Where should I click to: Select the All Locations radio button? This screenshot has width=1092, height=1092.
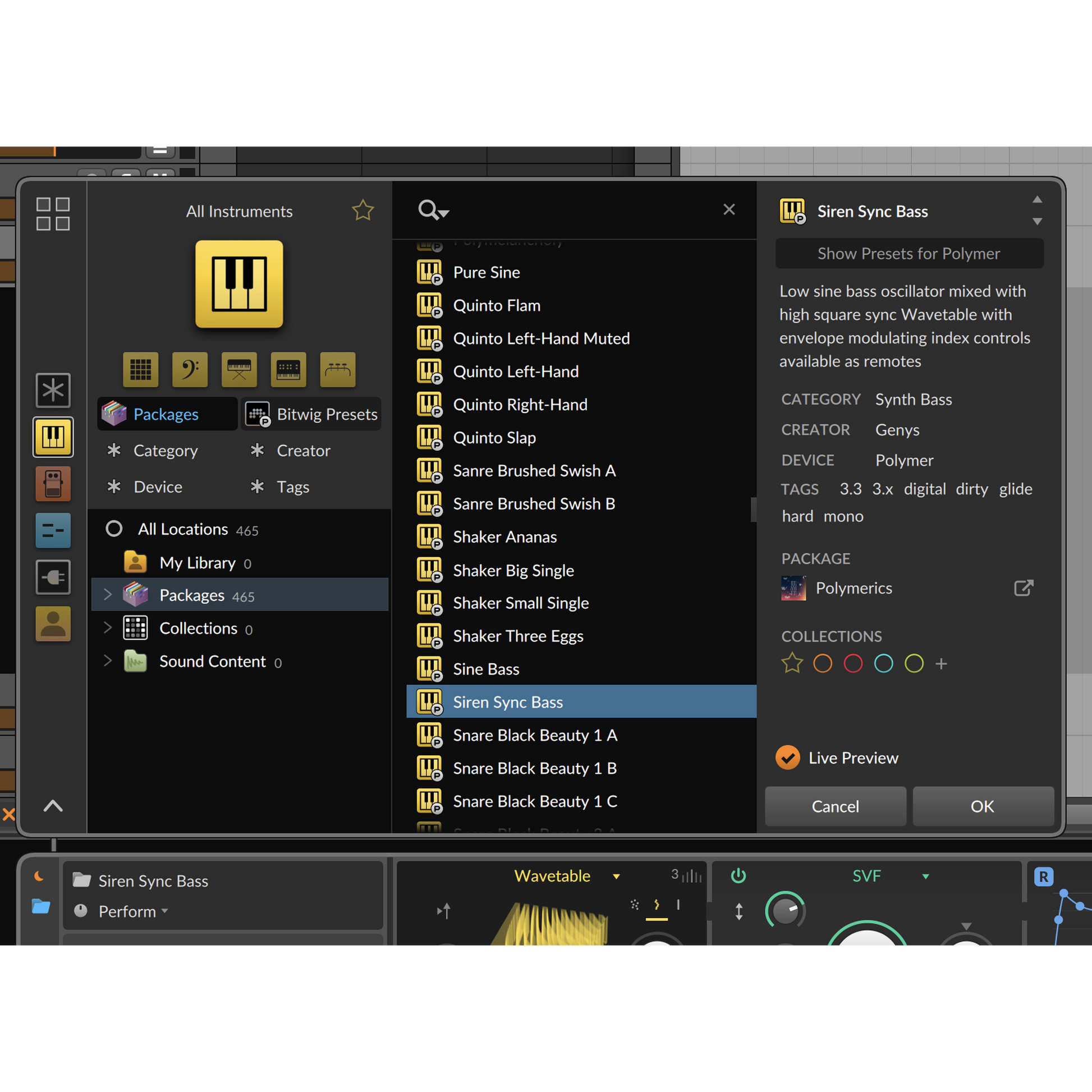click(x=114, y=529)
